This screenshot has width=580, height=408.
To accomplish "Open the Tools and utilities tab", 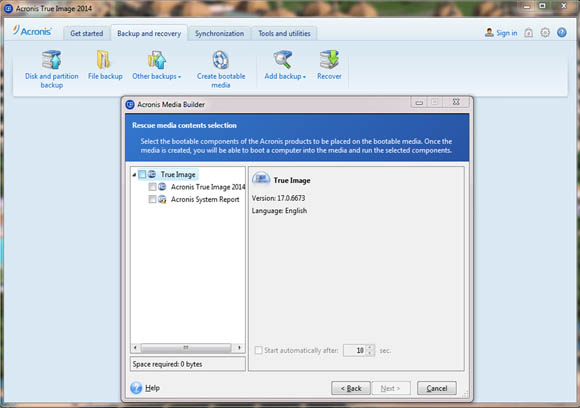I will click(x=284, y=33).
